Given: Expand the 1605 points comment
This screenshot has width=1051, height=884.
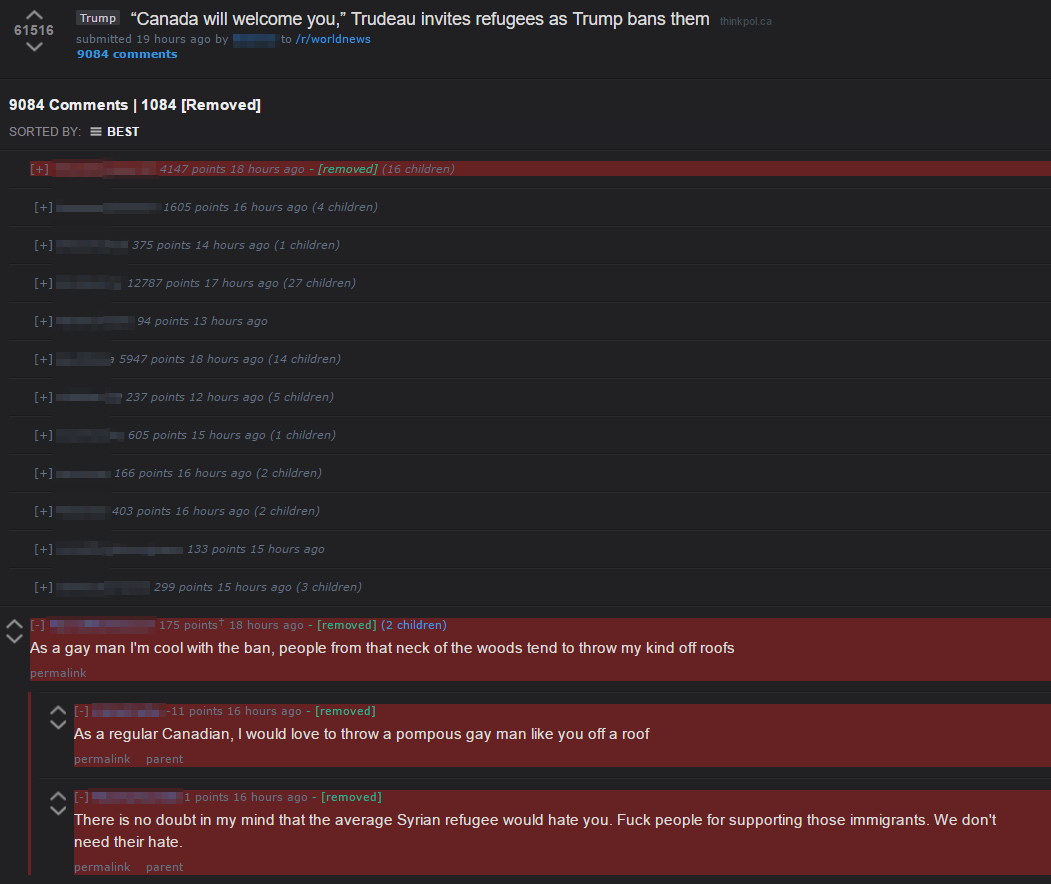Looking at the screenshot, I should [44, 207].
